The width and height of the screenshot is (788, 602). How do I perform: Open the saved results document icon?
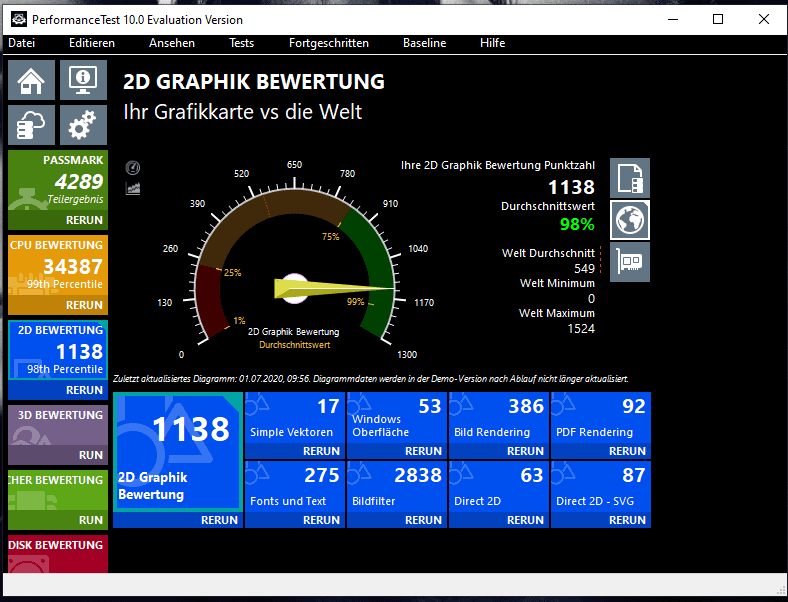[630, 178]
